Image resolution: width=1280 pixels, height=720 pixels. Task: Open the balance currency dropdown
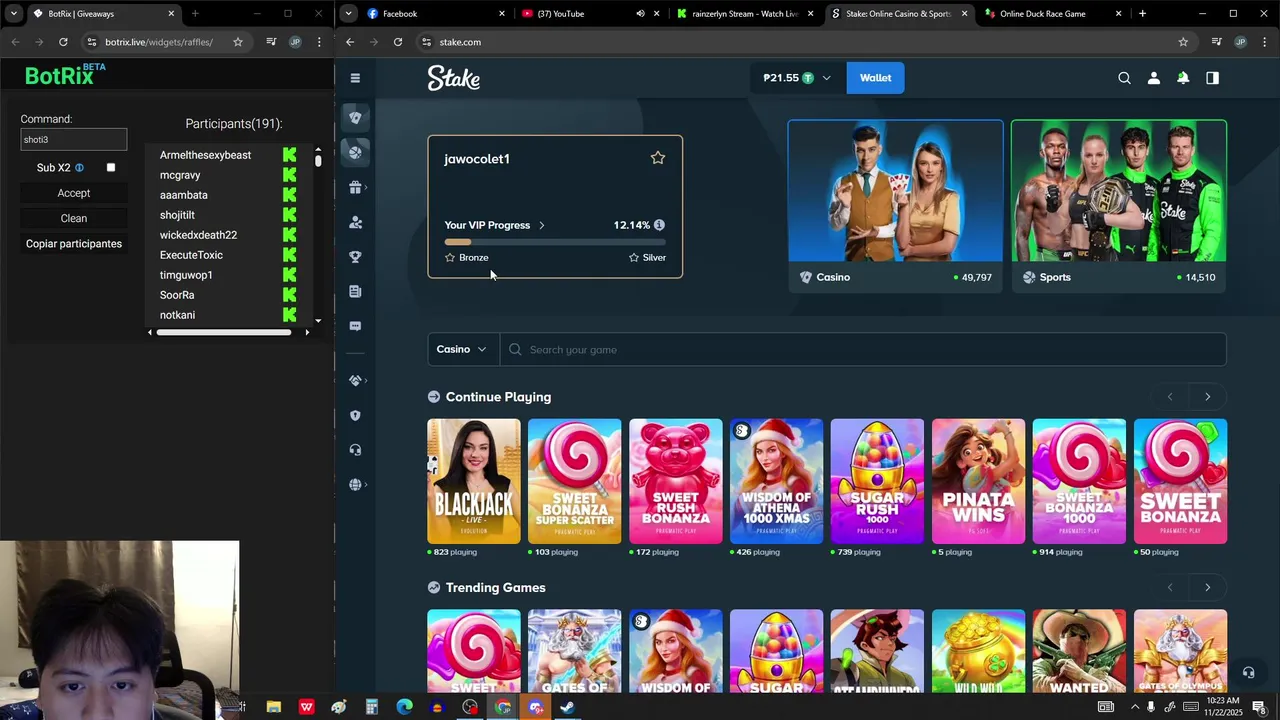pyautogui.click(x=826, y=78)
